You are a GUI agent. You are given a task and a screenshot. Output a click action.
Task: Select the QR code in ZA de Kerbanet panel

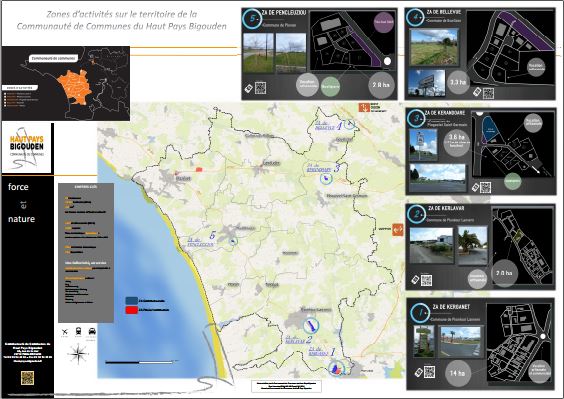(x=429, y=372)
